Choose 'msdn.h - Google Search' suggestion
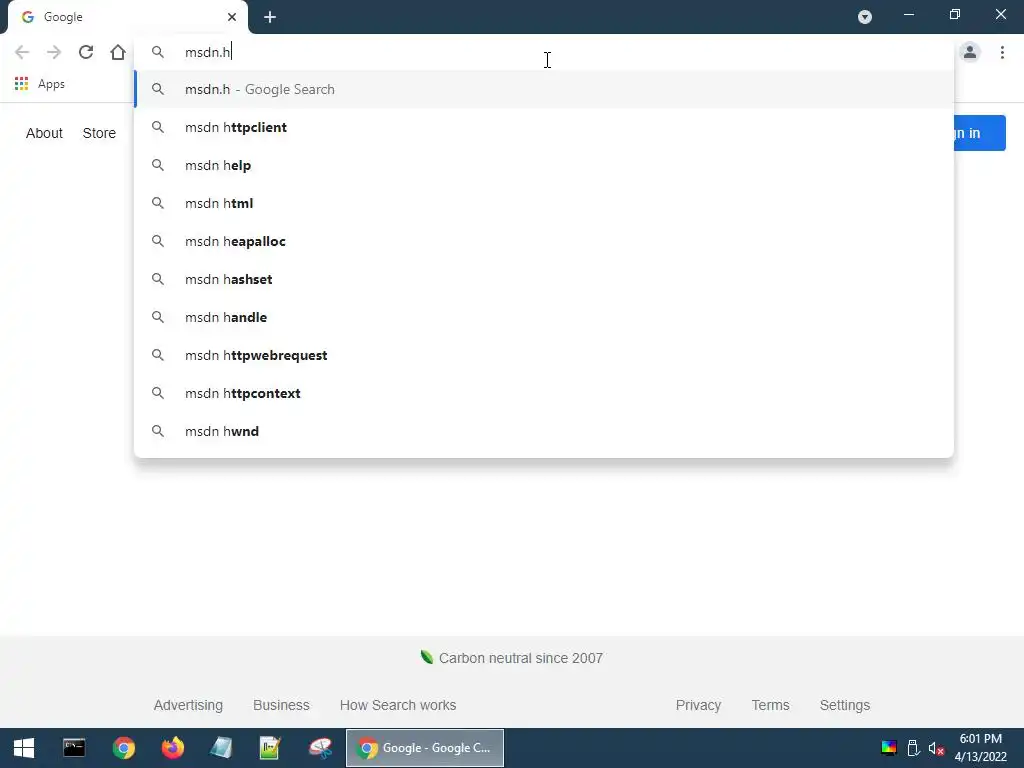Image resolution: width=1024 pixels, height=768 pixels. click(543, 89)
